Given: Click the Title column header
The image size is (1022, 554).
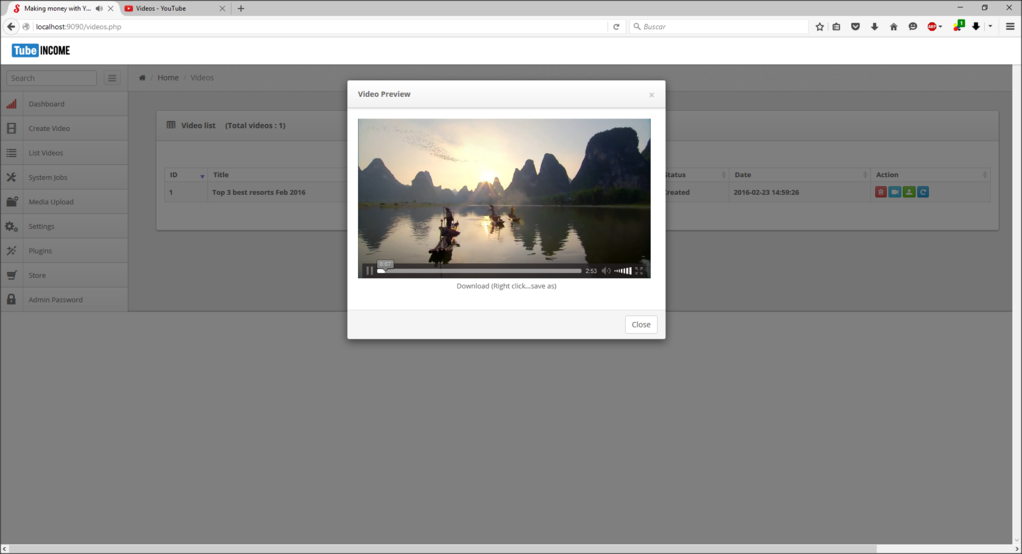Looking at the screenshot, I should (220, 175).
